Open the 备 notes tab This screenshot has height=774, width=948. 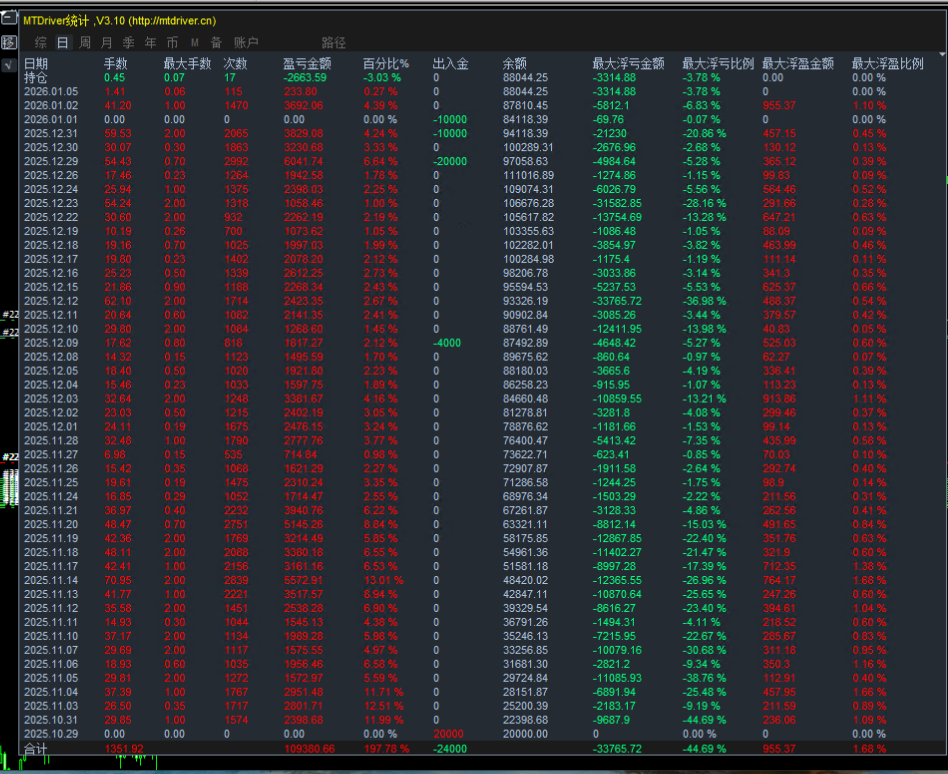point(216,43)
